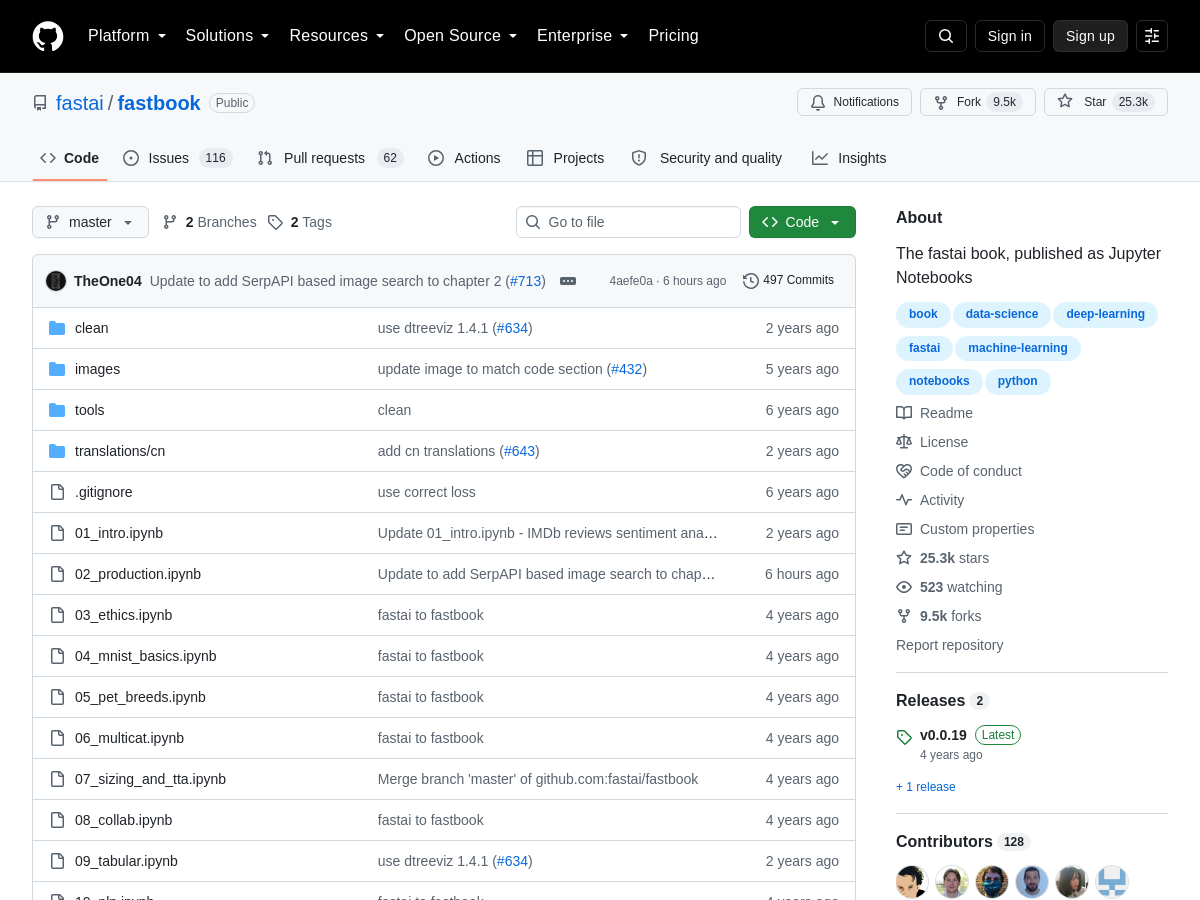Open the fastbook repository name link
Viewport: 1200px width, 900px height.
click(159, 103)
